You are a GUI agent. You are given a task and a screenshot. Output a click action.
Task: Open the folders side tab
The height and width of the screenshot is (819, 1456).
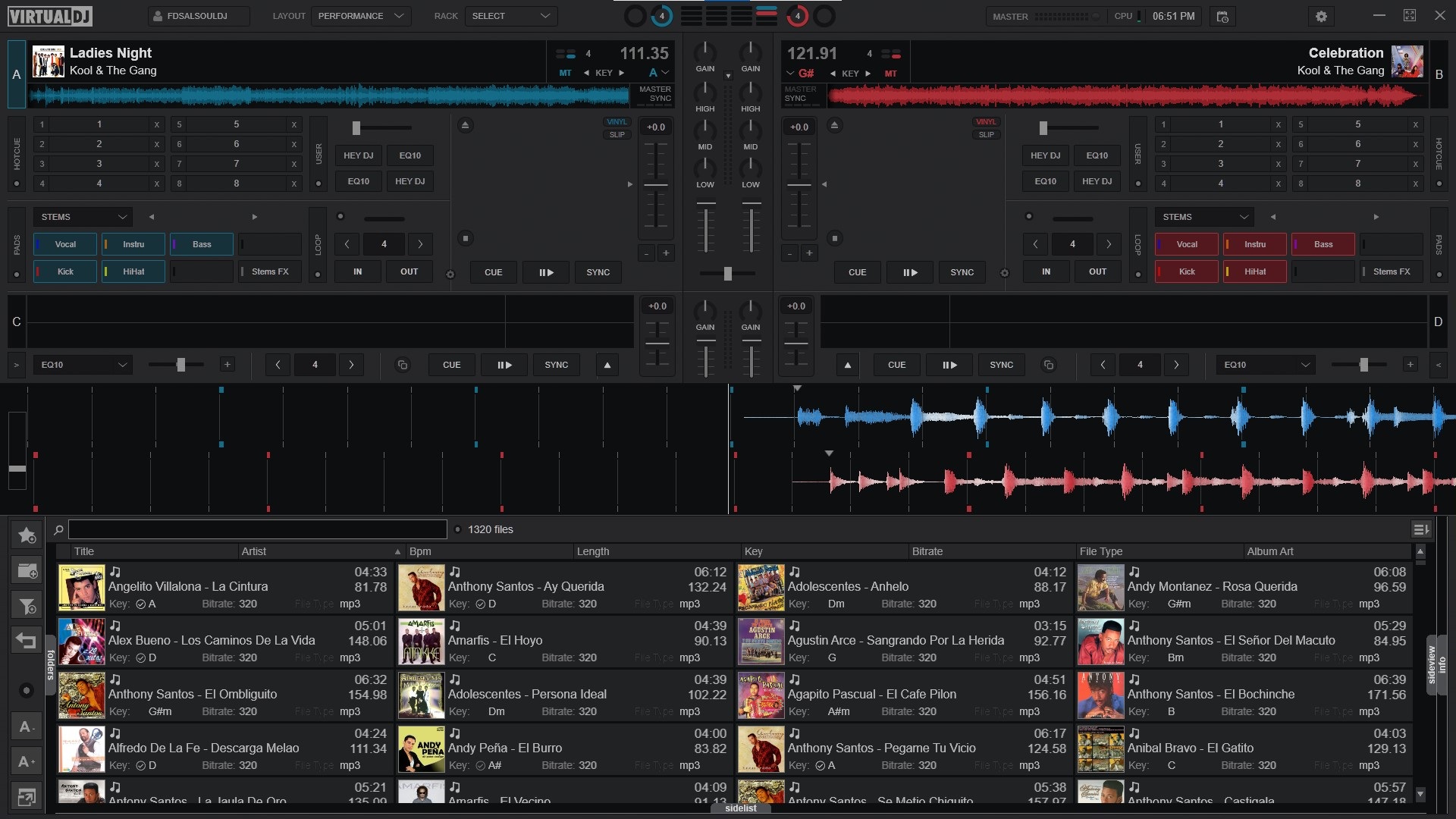click(x=51, y=665)
